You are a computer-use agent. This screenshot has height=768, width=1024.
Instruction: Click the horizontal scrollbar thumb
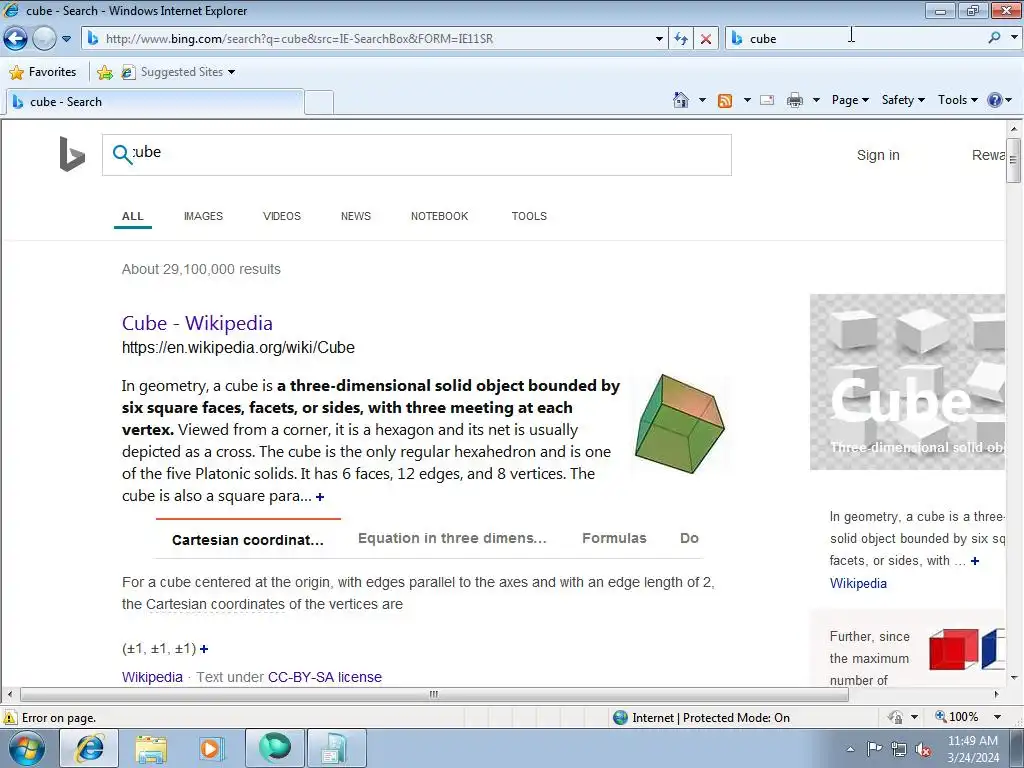(434, 694)
